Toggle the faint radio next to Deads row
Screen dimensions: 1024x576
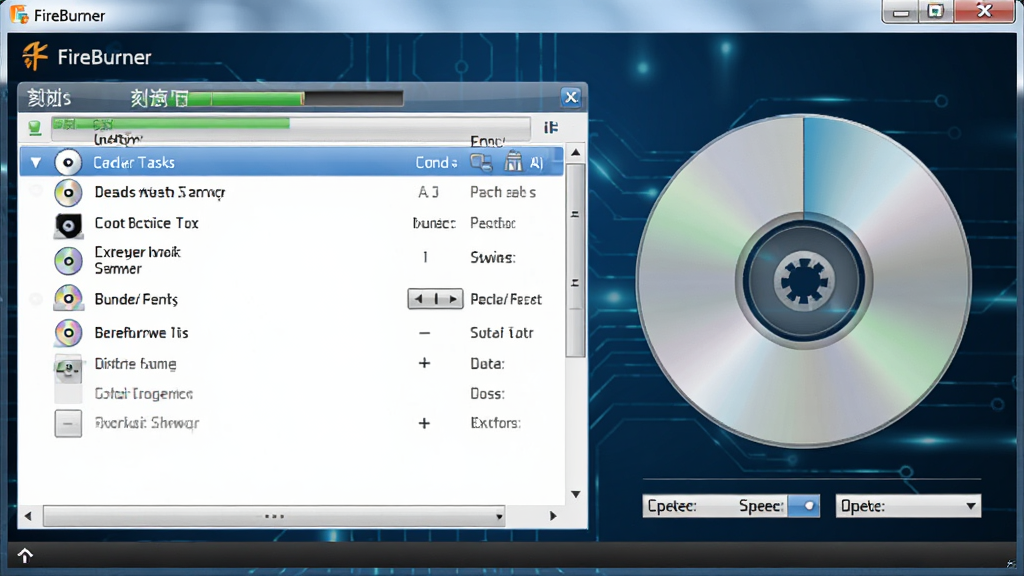pyautogui.click(x=36, y=191)
